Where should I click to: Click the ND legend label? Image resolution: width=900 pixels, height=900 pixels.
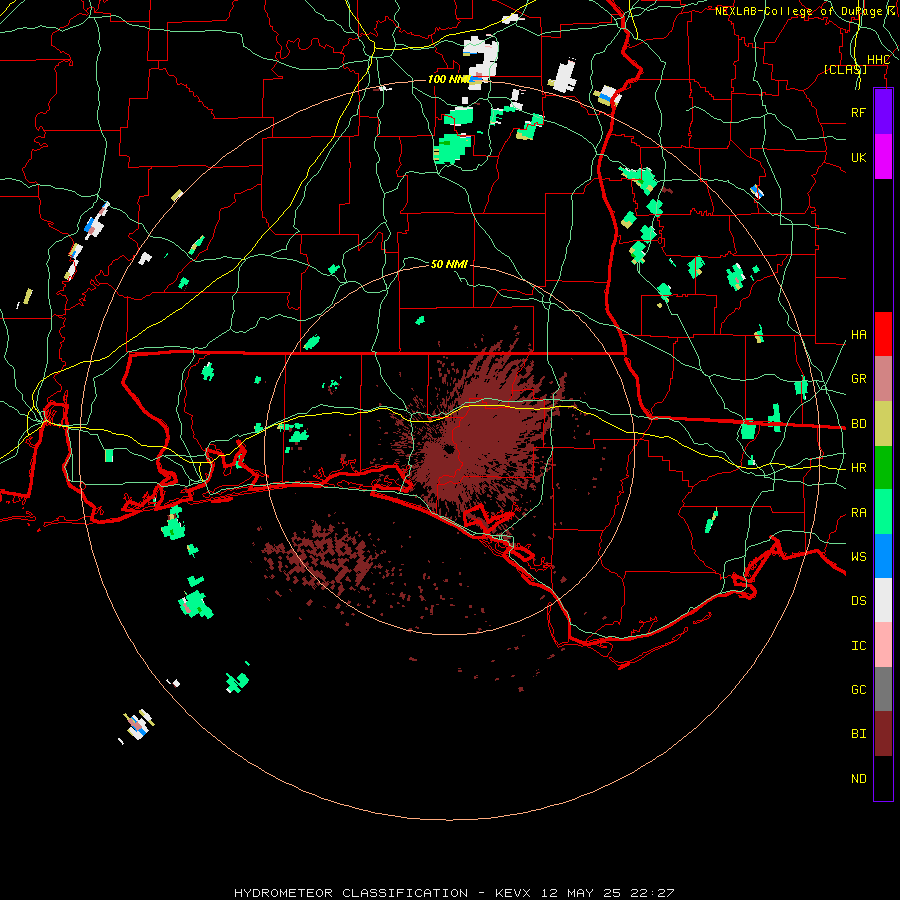[x=858, y=779]
